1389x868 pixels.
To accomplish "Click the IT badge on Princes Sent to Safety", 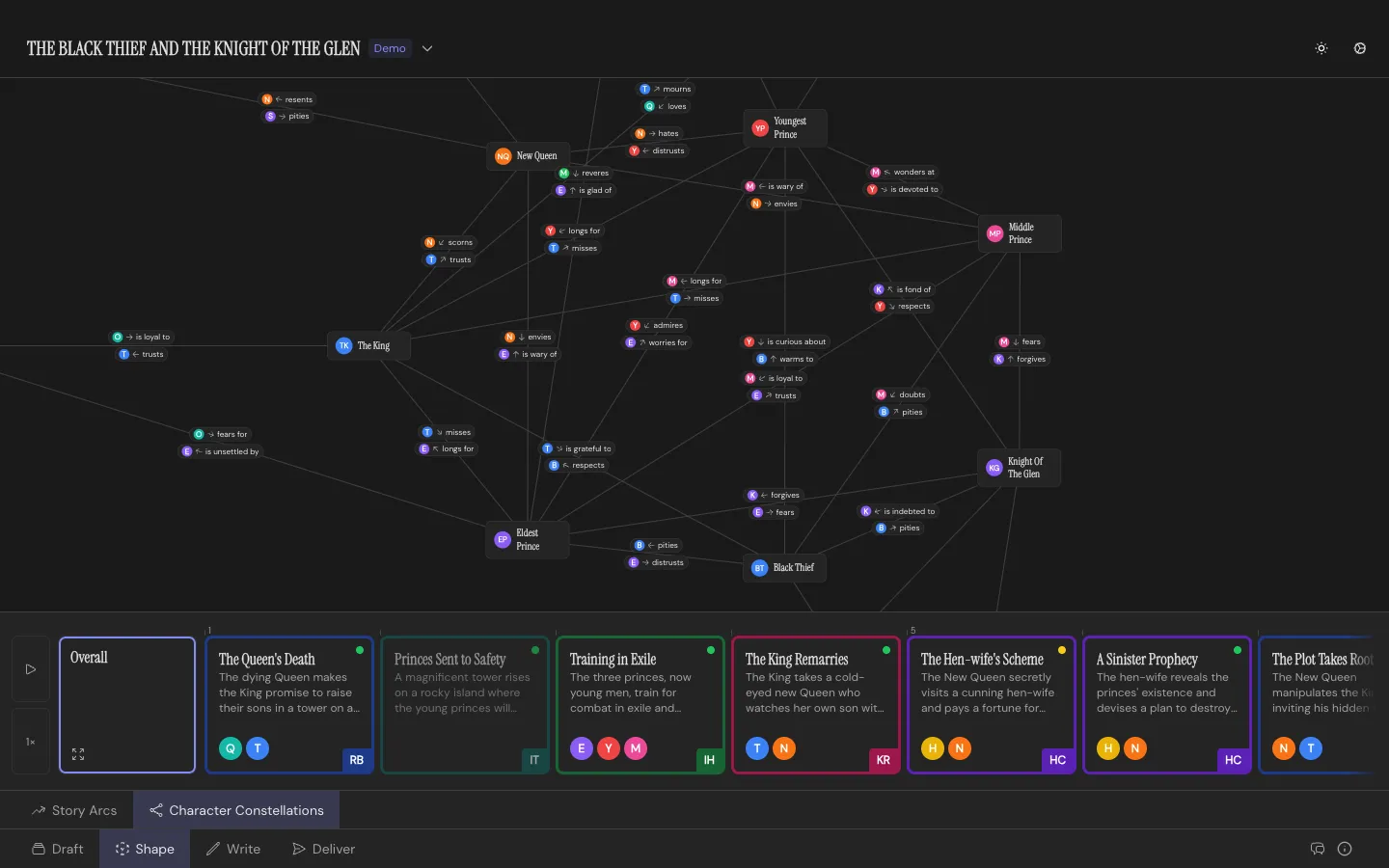I will [533, 760].
